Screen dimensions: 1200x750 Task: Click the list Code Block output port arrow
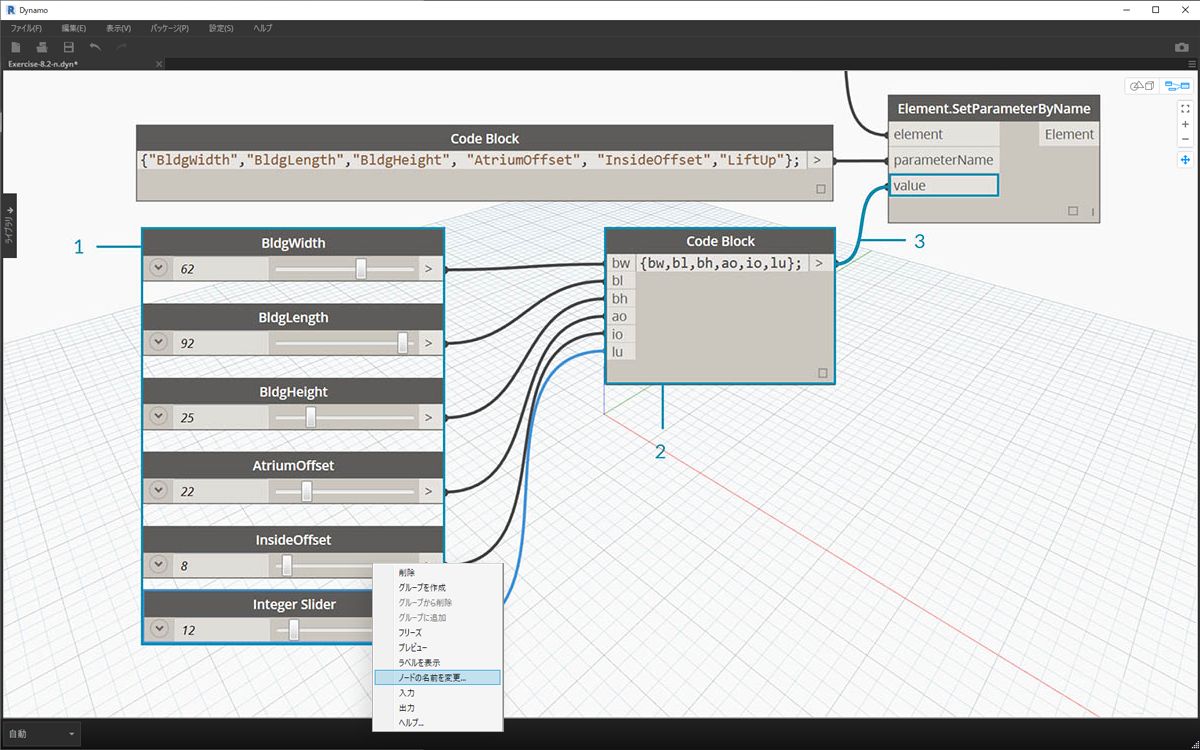[x=819, y=263]
